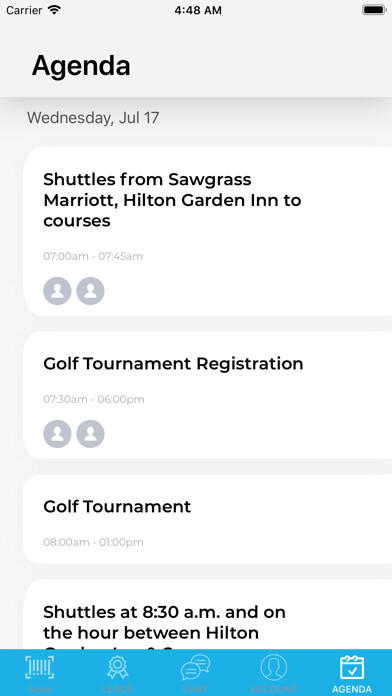The width and height of the screenshot is (392, 696).
Task: Tap the Wednesday, Jul 17 date header
Action: [x=93, y=118]
